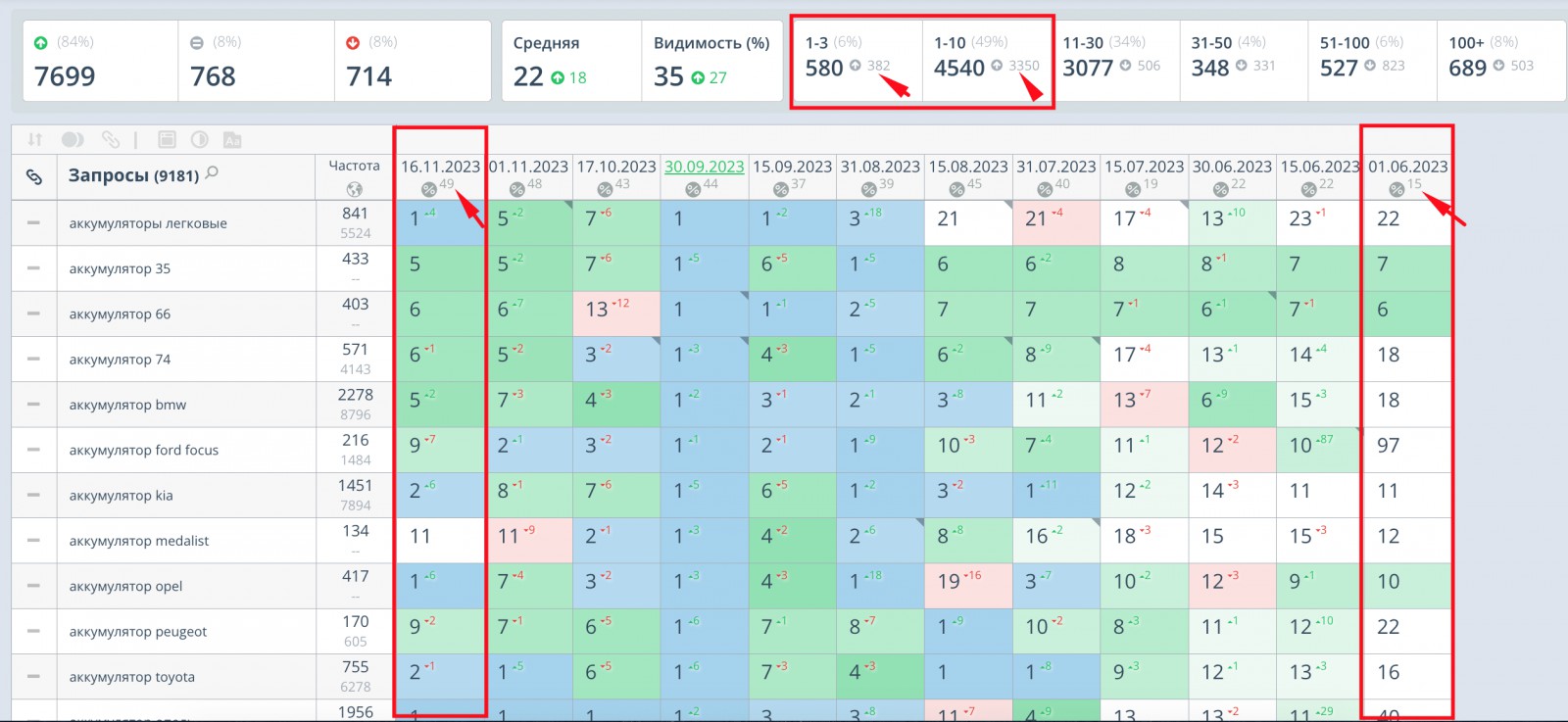This screenshot has width=1568, height=722.
Task: Click the minus icon for аккумулятор medalist
Action: (34, 541)
